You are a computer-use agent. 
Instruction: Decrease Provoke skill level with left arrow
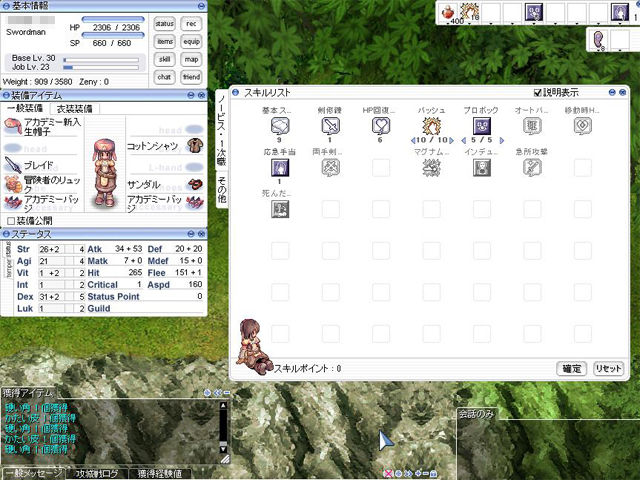(x=463, y=140)
